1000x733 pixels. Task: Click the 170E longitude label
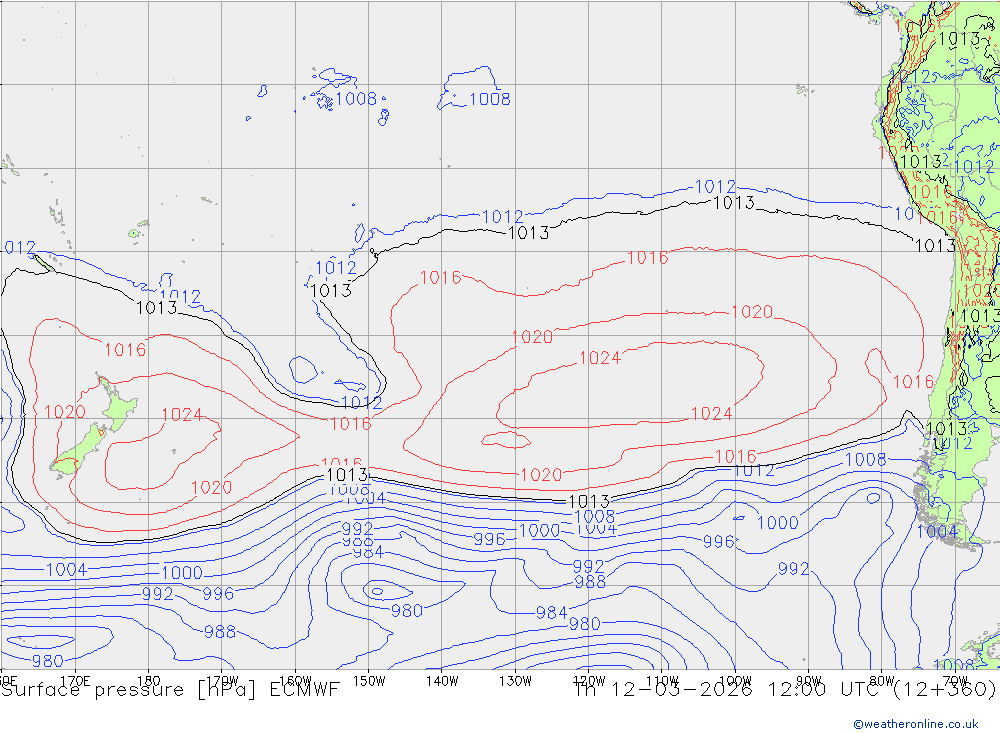(x=75, y=681)
